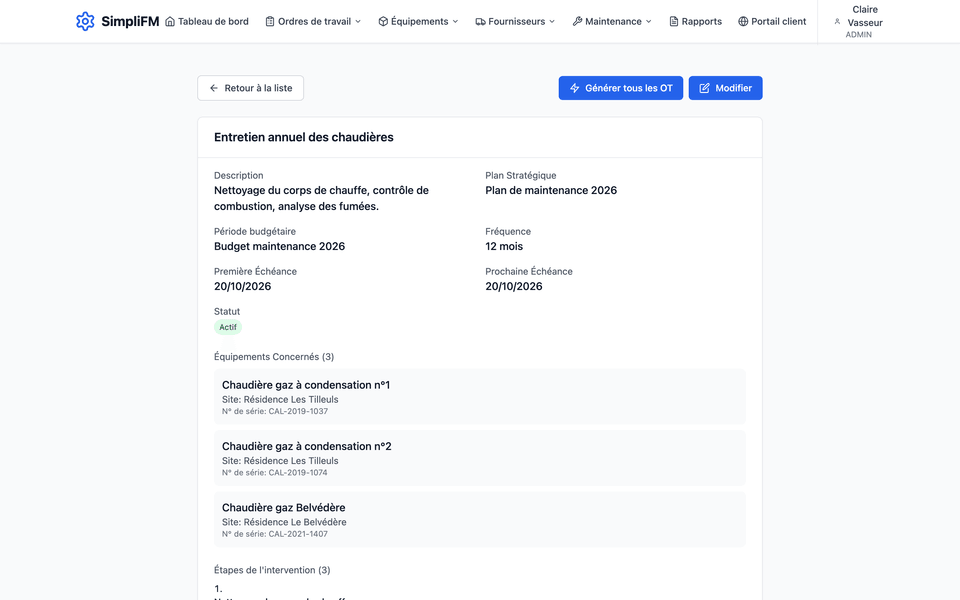Expand the Fournisseurs dropdown chevron
Viewport: 960px width, 600px height.
[552, 21]
